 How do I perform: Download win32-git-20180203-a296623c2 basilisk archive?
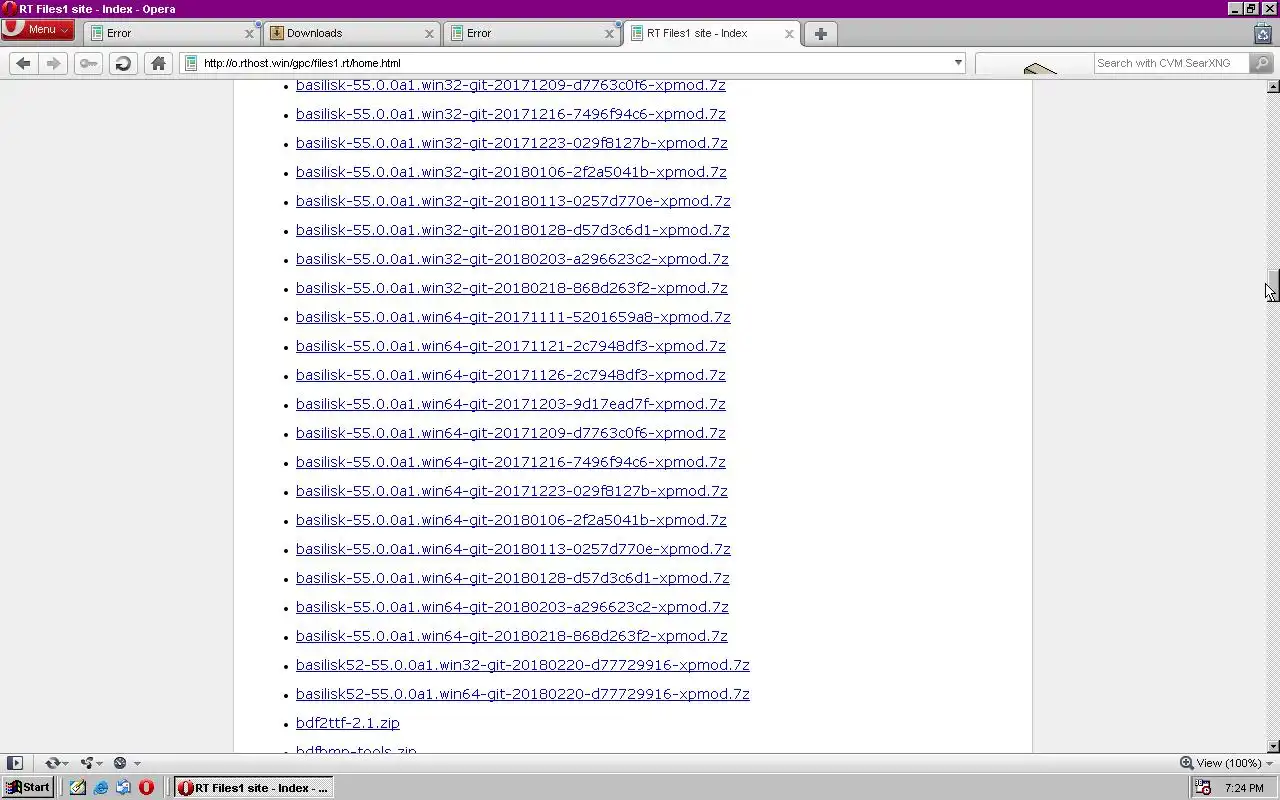pyautogui.click(x=512, y=259)
